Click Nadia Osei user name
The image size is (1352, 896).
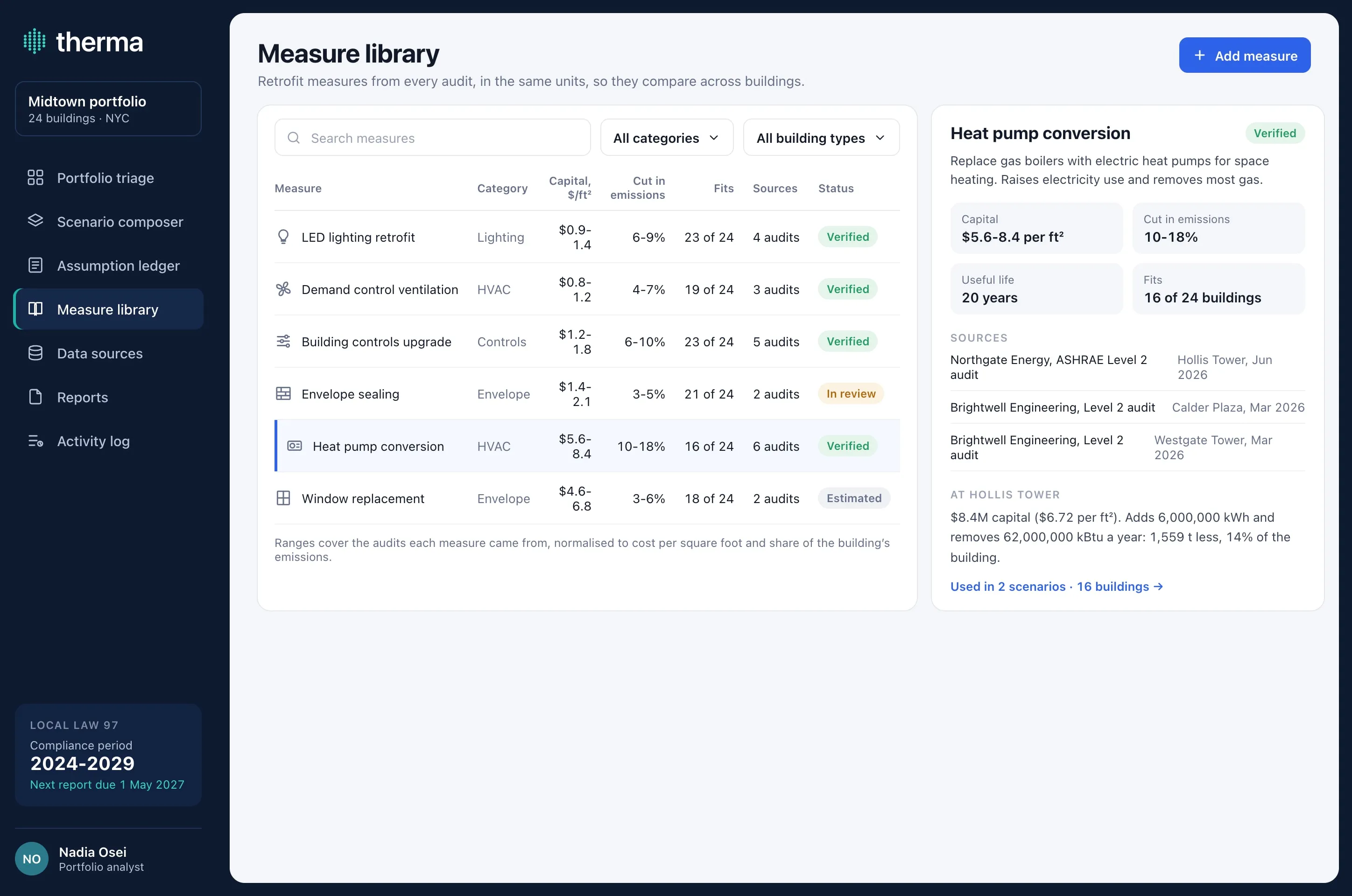(92, 851)
